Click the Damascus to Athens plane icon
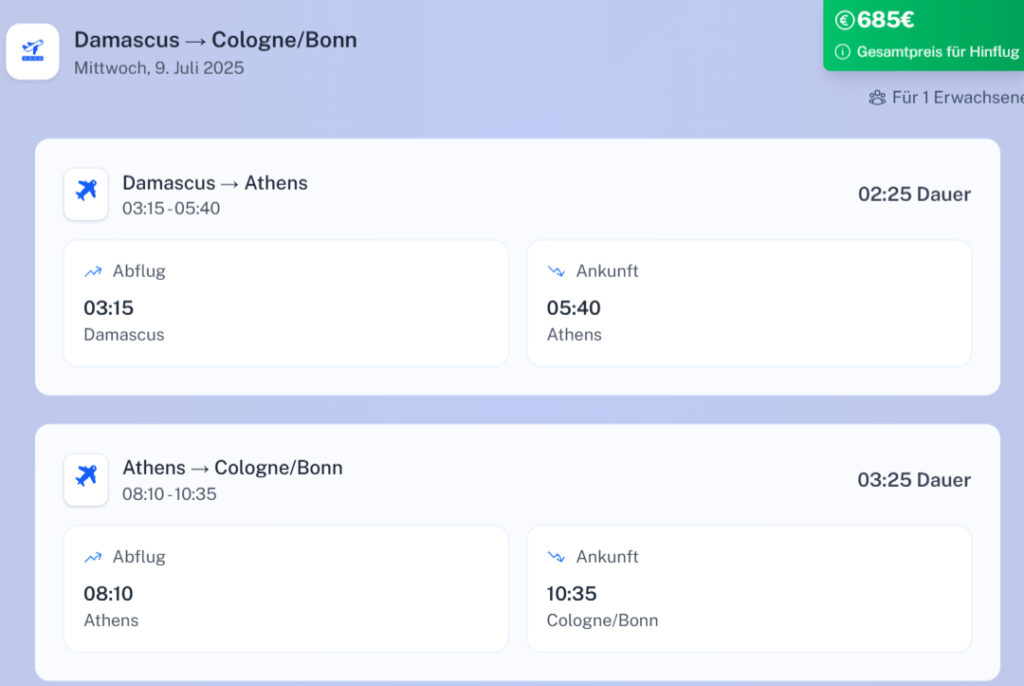 coord(86,193)
